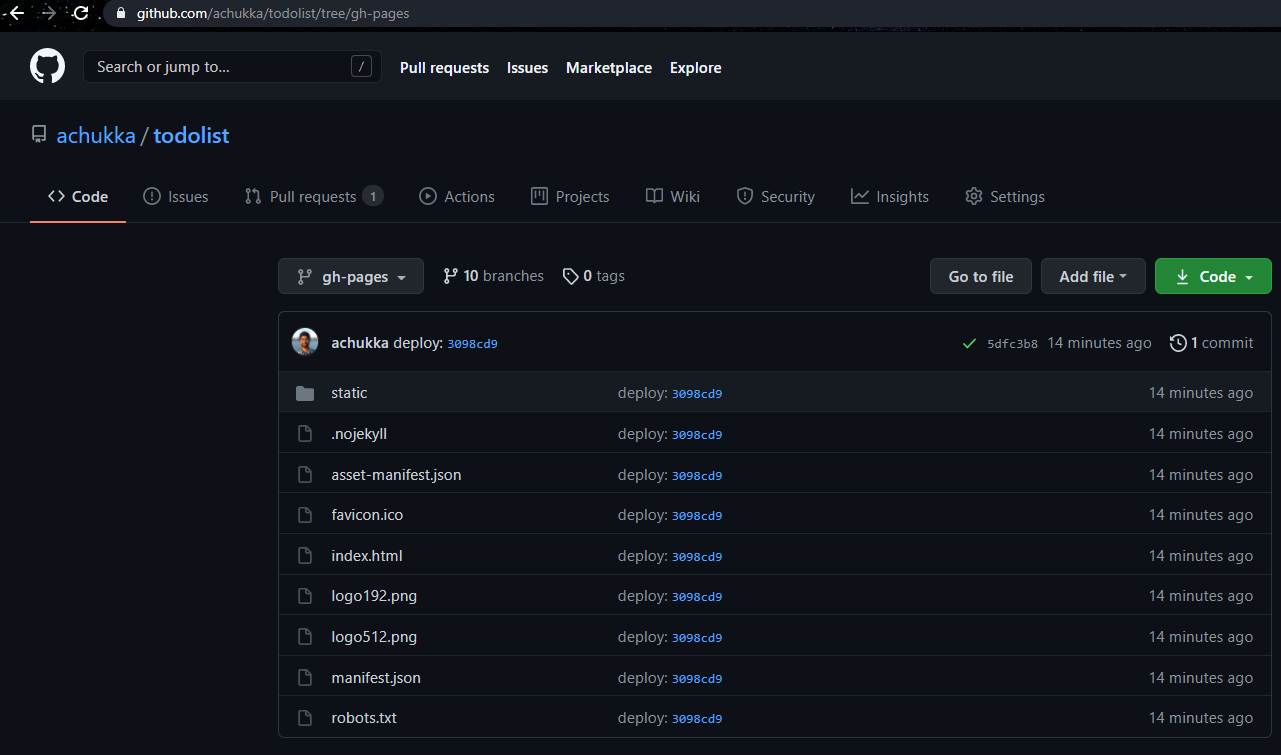1281x755 pixels.
Task: Open the Actions tab
Action: pyautogui.click(x=457, y=197)
